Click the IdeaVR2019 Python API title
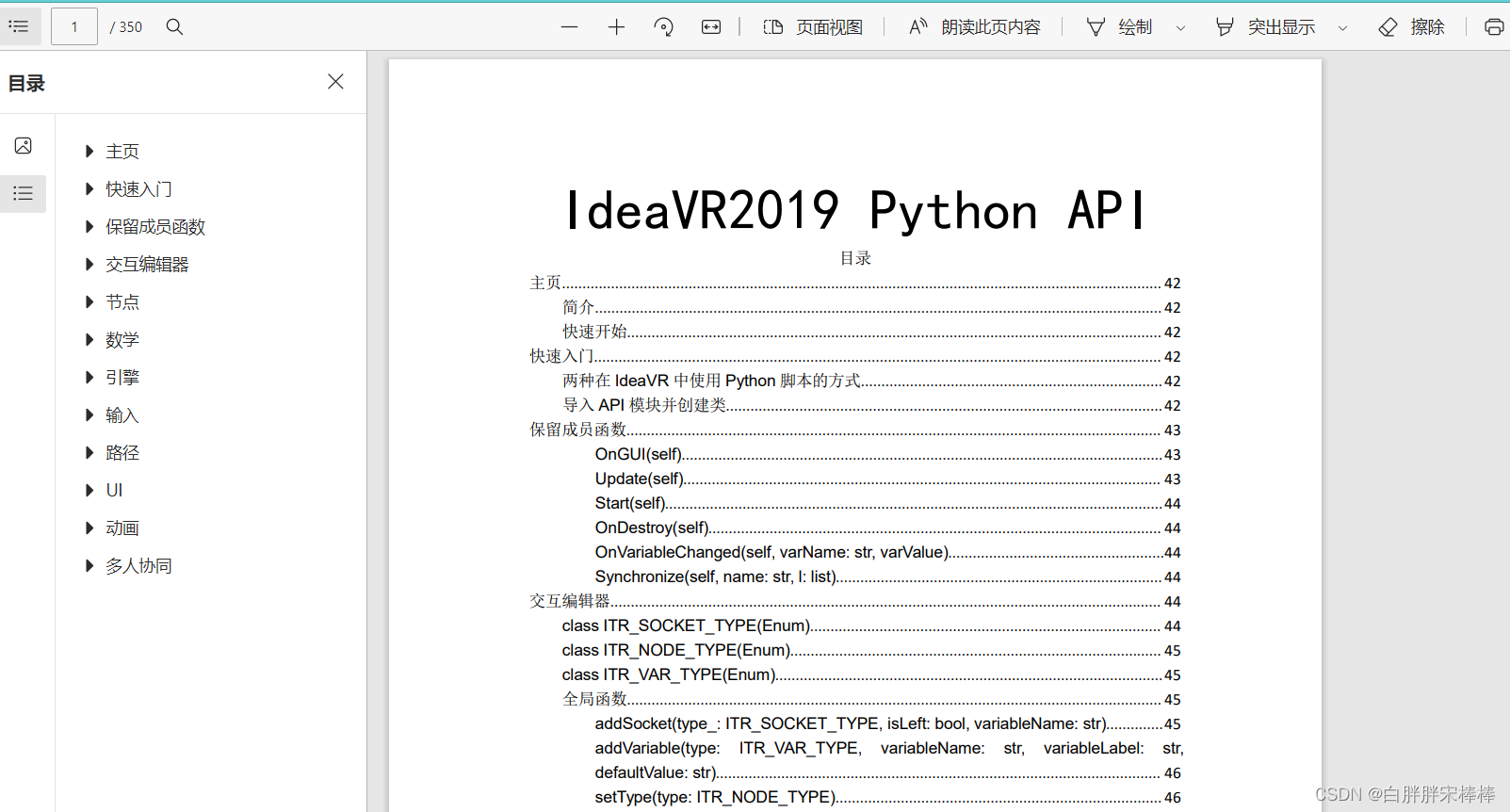The width and height of the screenshot is (1510, 812). [855, 210]
